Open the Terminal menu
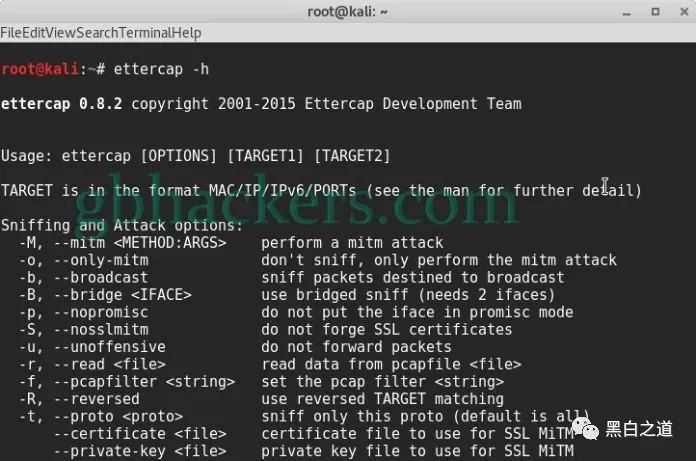Viewport: 696px width, 461px height. point(145,33)
